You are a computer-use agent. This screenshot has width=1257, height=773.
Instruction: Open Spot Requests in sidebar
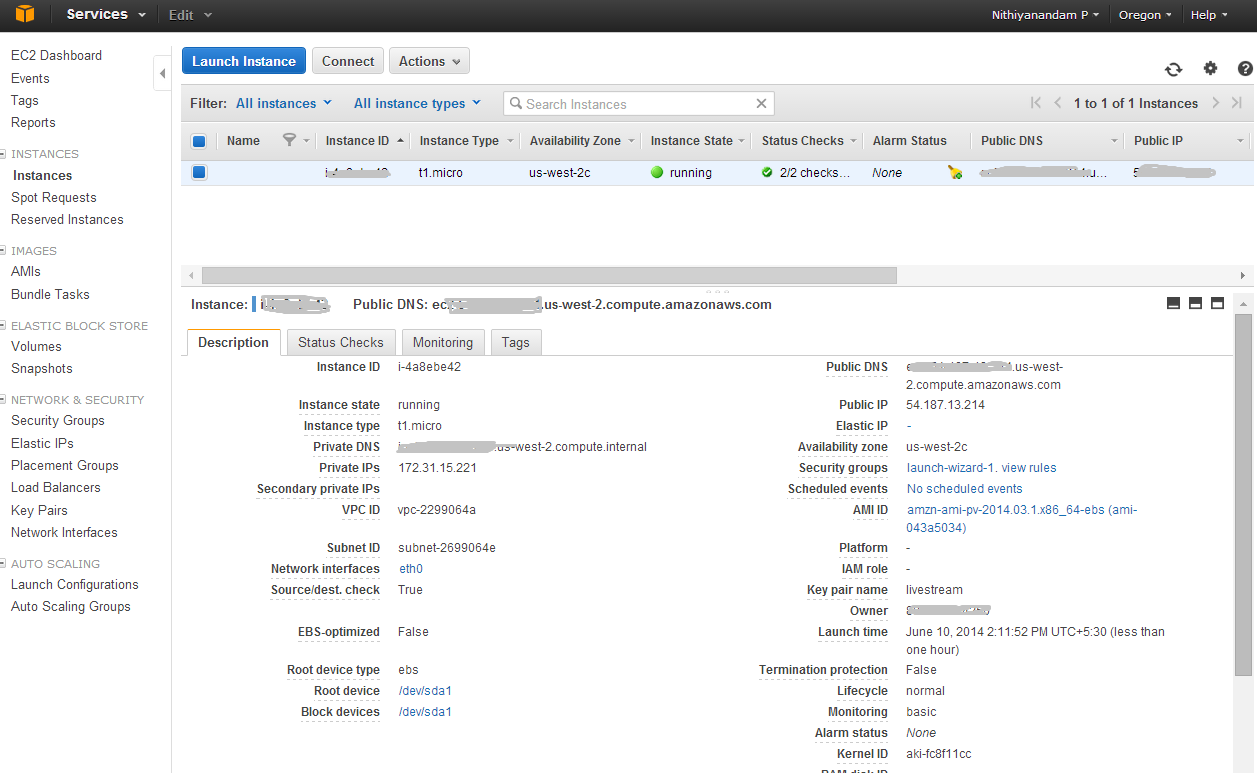(54, 197)
